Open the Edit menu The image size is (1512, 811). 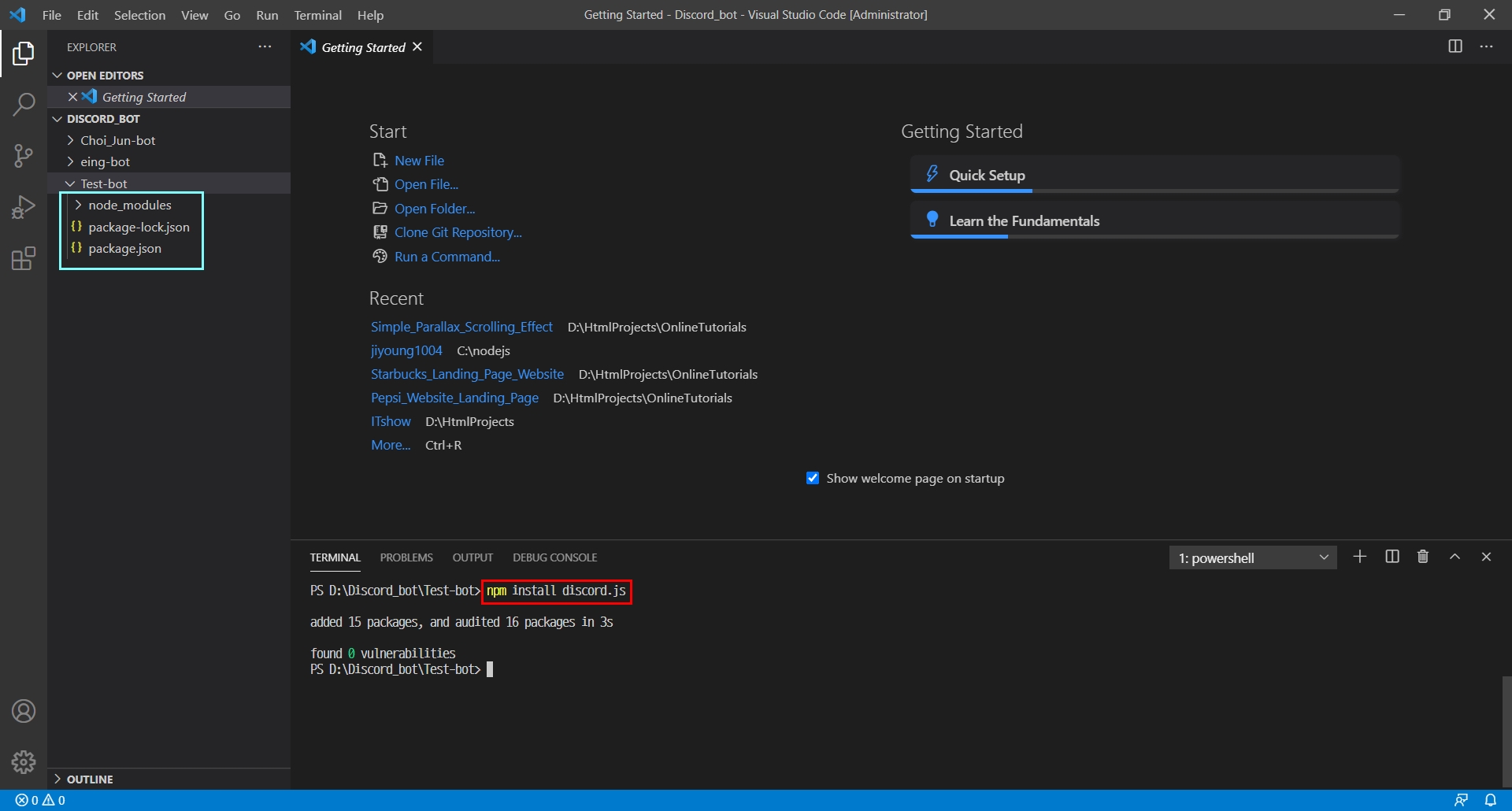tap(87, 15)
